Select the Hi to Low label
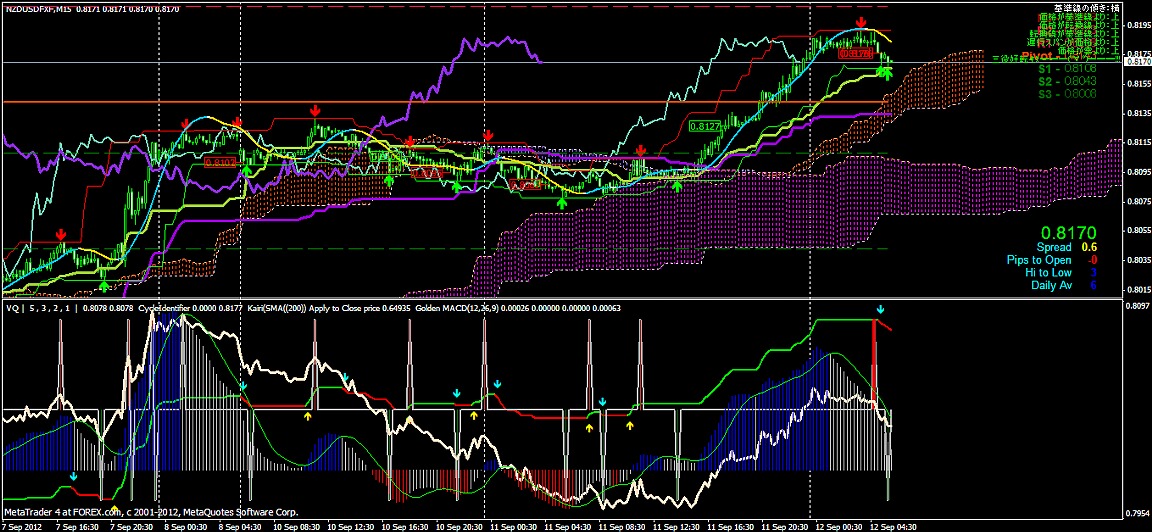The width and height of the screenshot is (1152, 532). 1048,273
